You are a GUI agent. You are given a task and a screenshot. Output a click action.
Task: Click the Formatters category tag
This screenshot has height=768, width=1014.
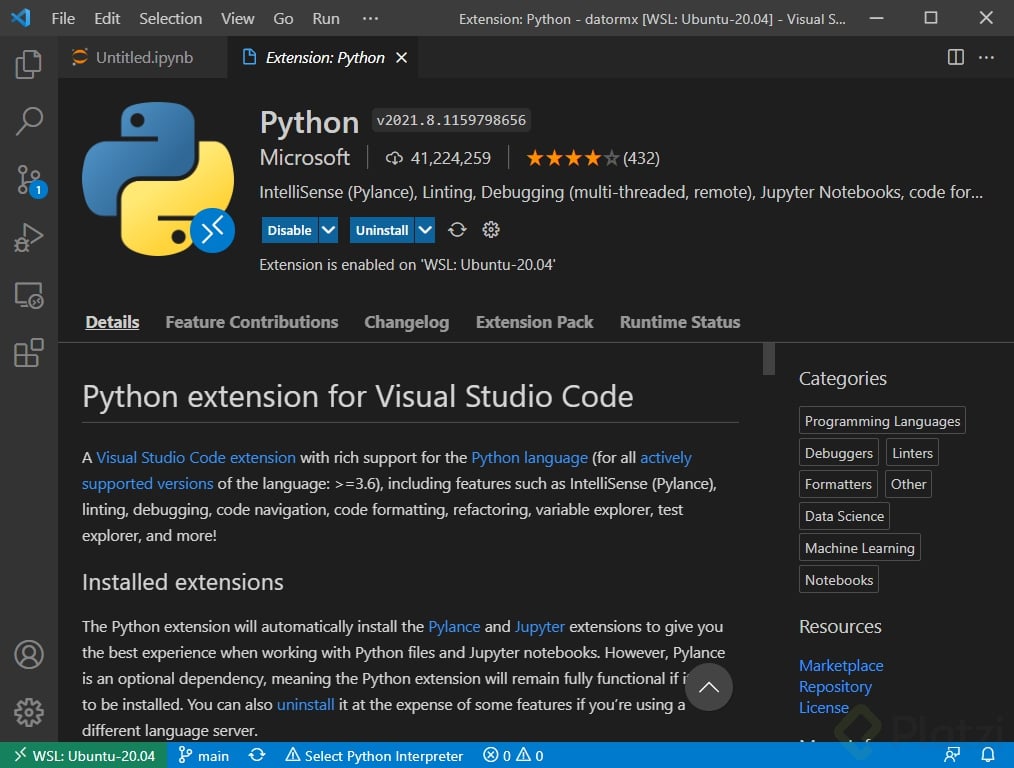(838, 484)
